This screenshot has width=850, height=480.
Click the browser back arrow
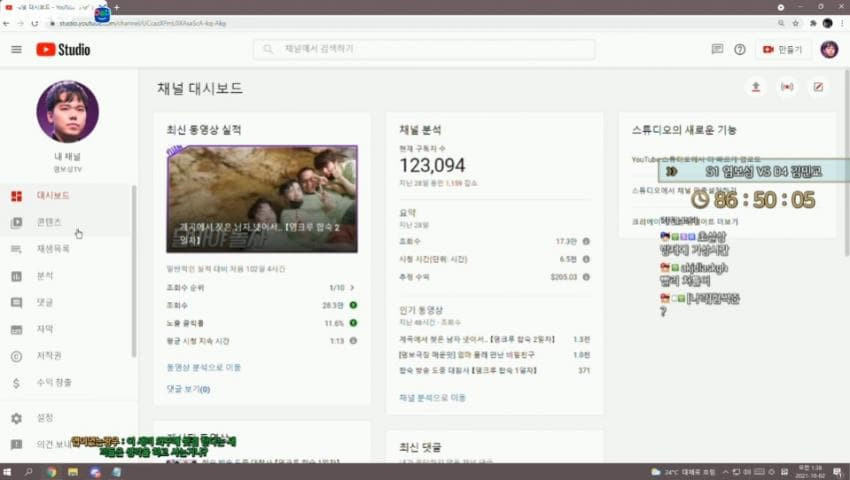click(7, 23)
